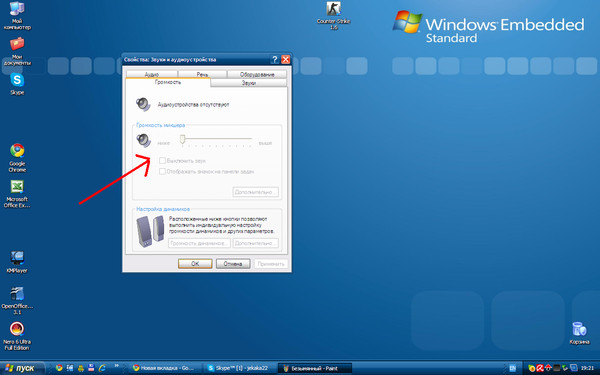Click the Chrome icon in quick launch
Viewport: 600px width, 375px height.
[x=59, y=368]
